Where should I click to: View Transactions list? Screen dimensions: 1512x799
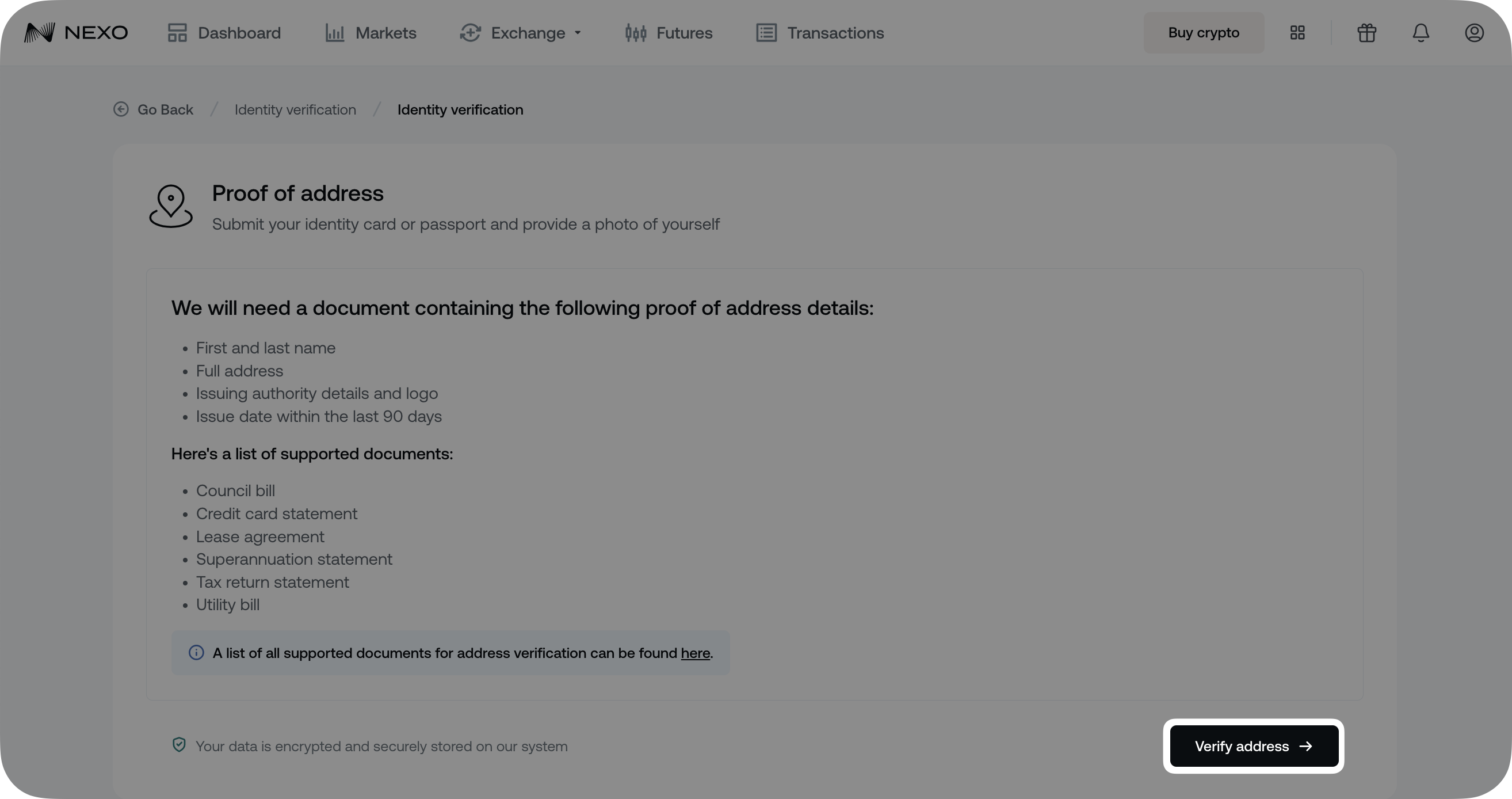[820, 33]
